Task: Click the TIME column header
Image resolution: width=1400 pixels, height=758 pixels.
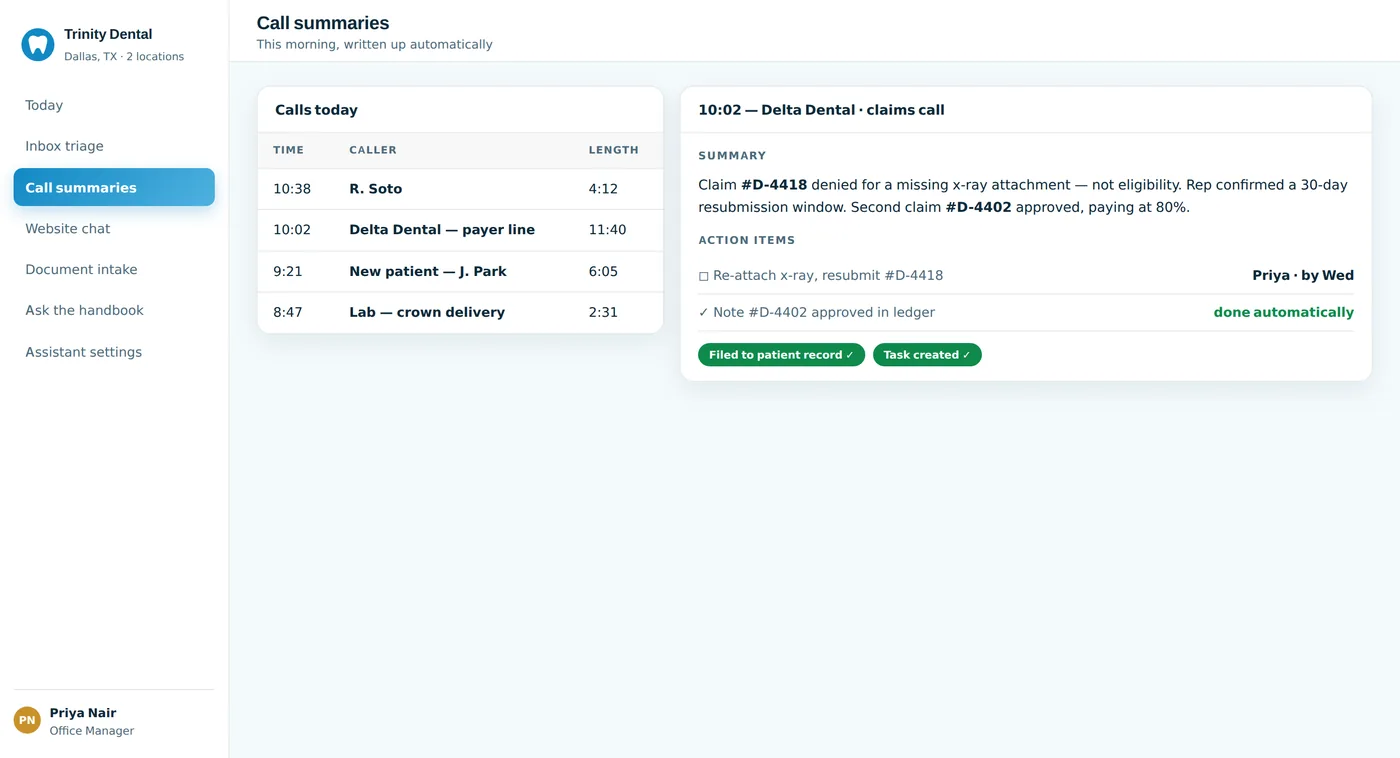Action: point(288,150)
